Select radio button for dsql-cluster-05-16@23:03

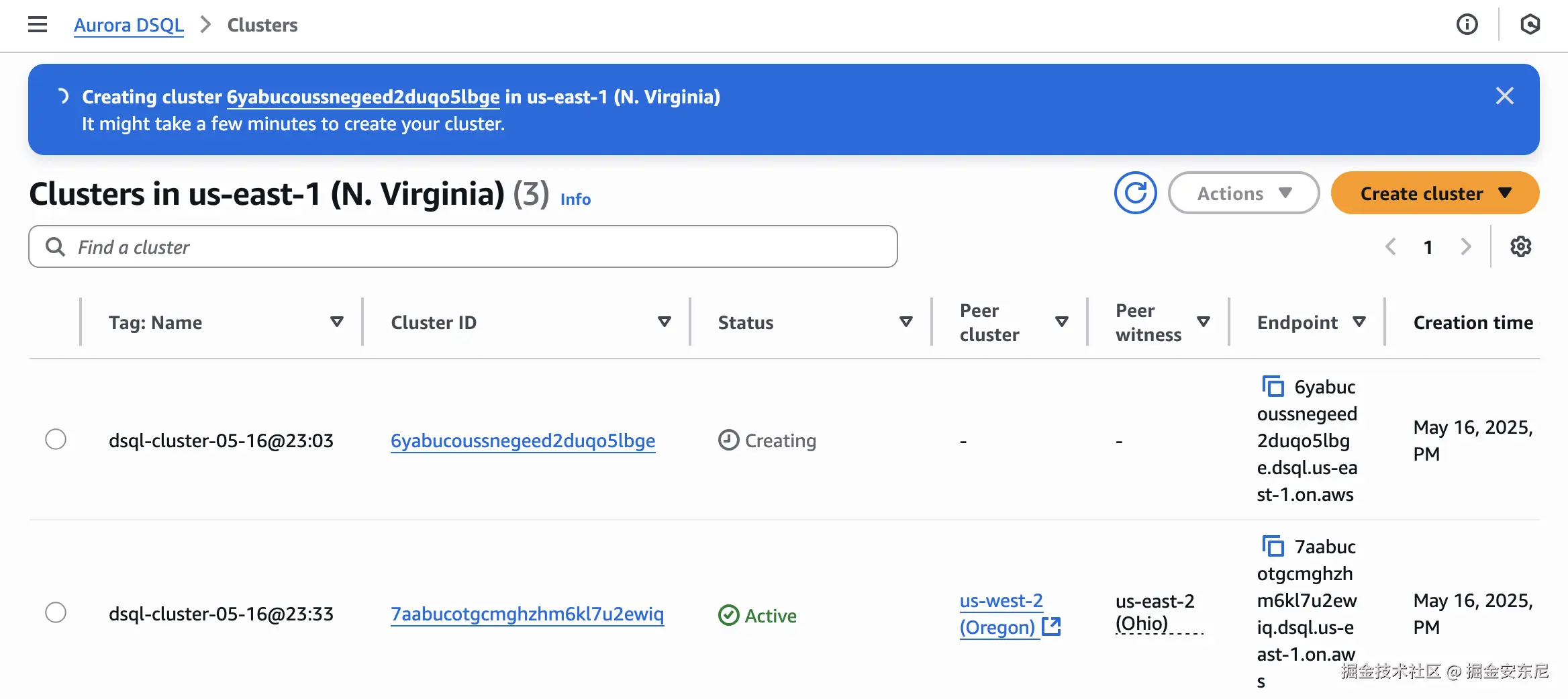(56, 440)
